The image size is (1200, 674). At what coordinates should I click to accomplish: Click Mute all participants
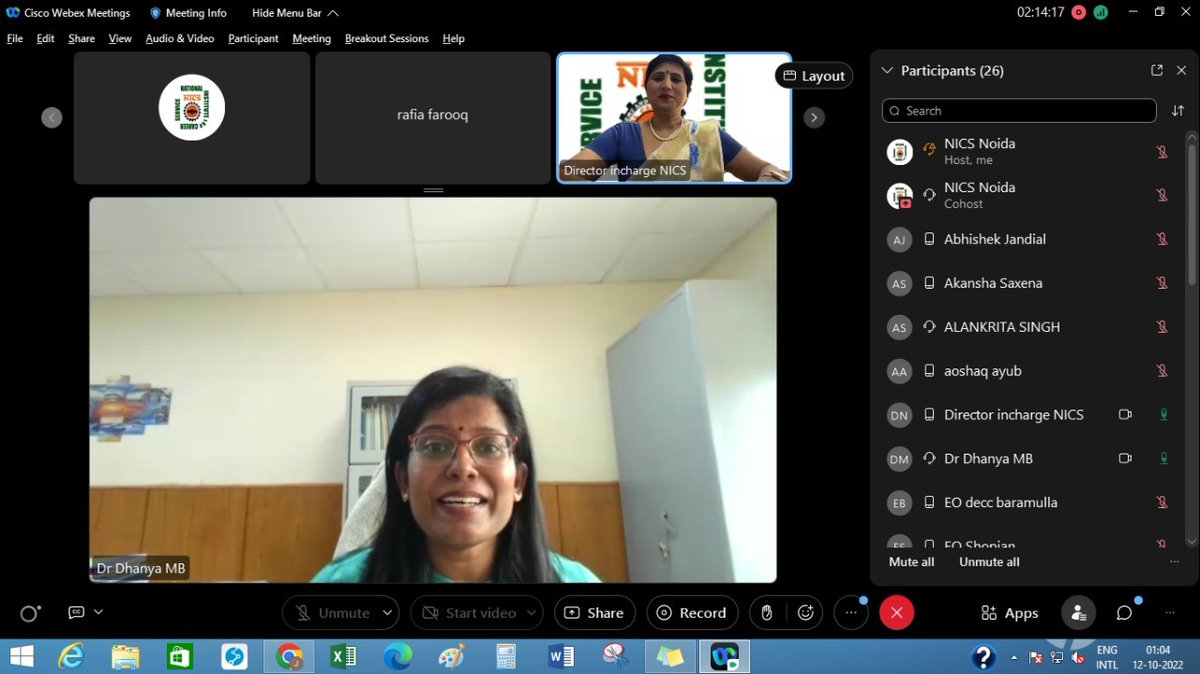[x=911, y=562]
